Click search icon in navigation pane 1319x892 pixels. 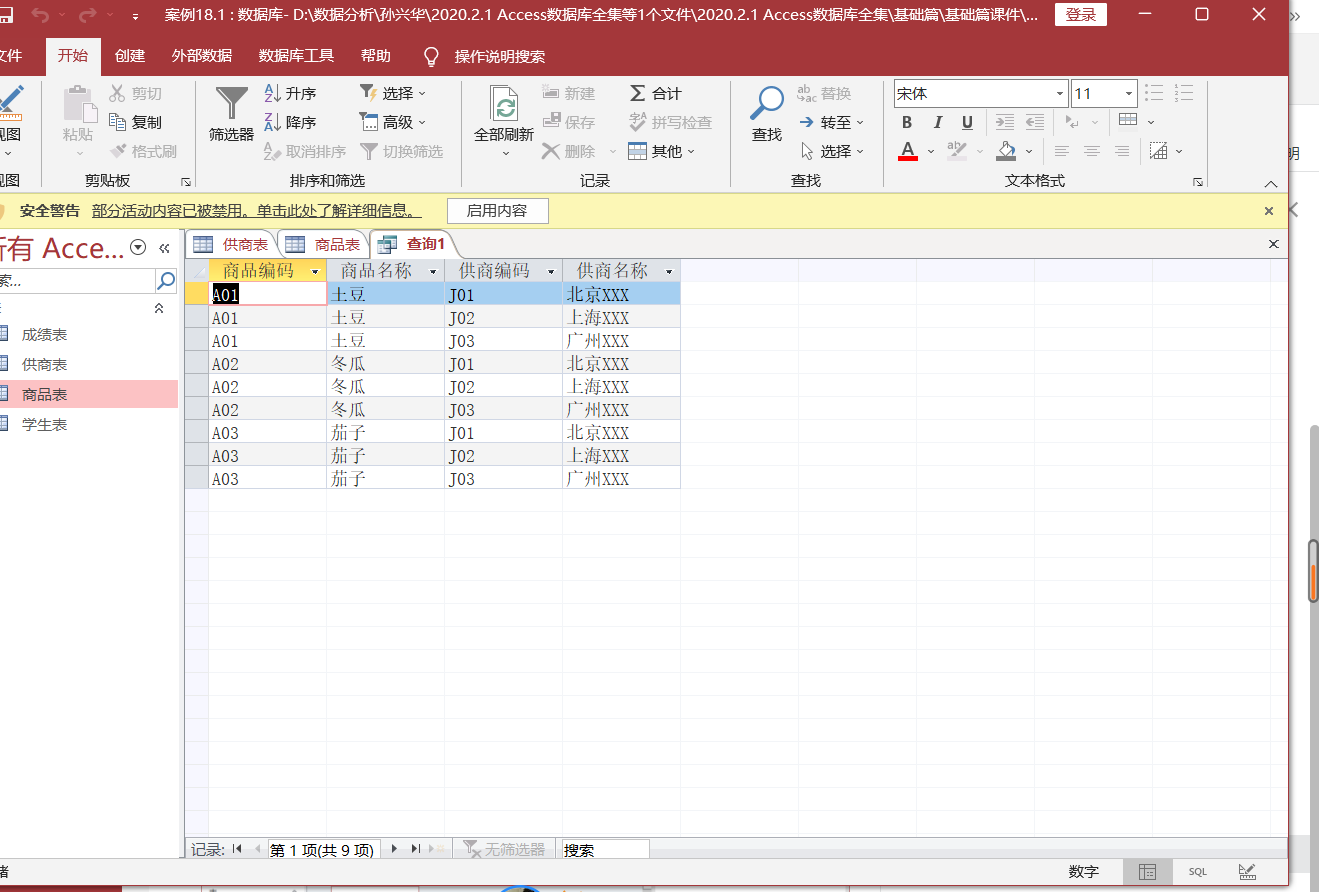(166, 280)
